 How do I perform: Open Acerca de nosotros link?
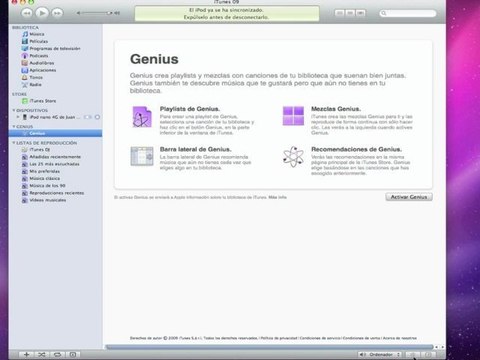400,338
